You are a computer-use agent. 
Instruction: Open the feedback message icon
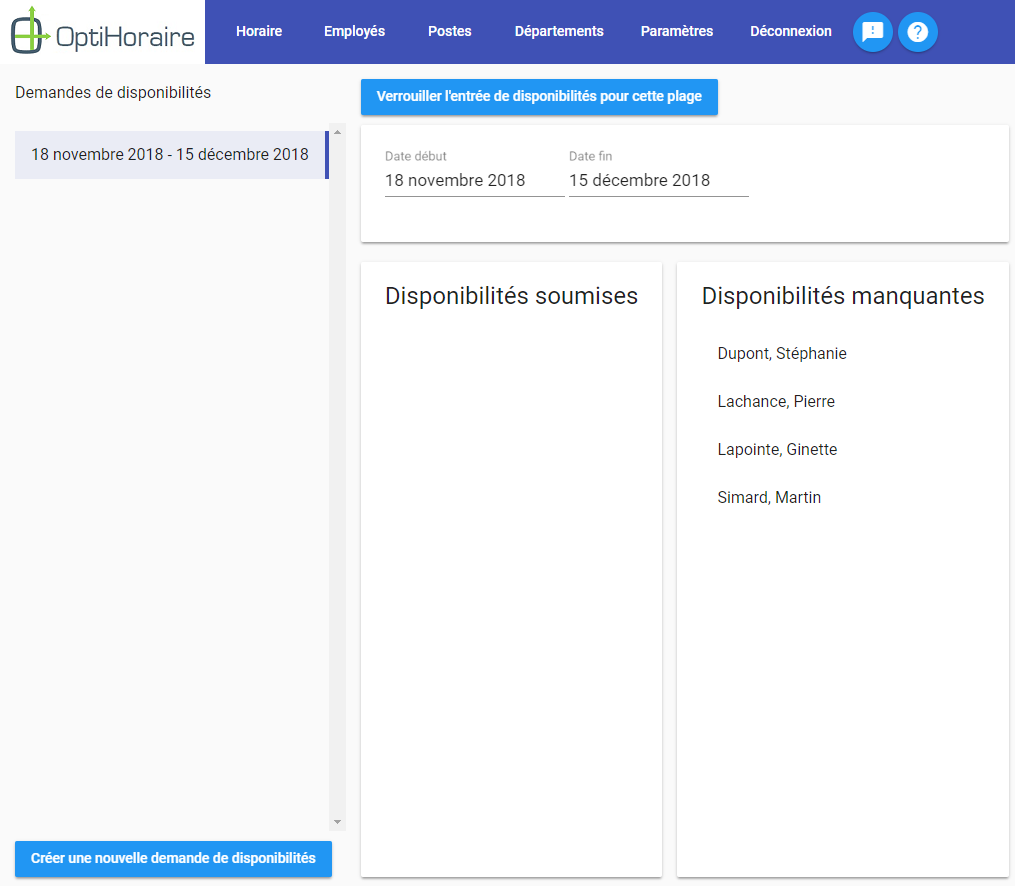tap(873, 32)
